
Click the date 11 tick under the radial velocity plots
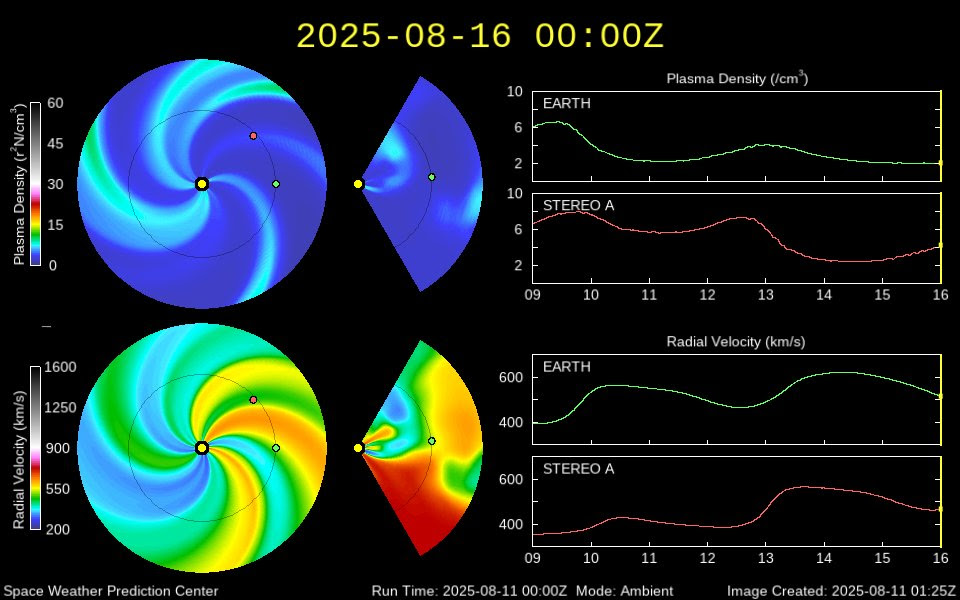click(649, 558)
